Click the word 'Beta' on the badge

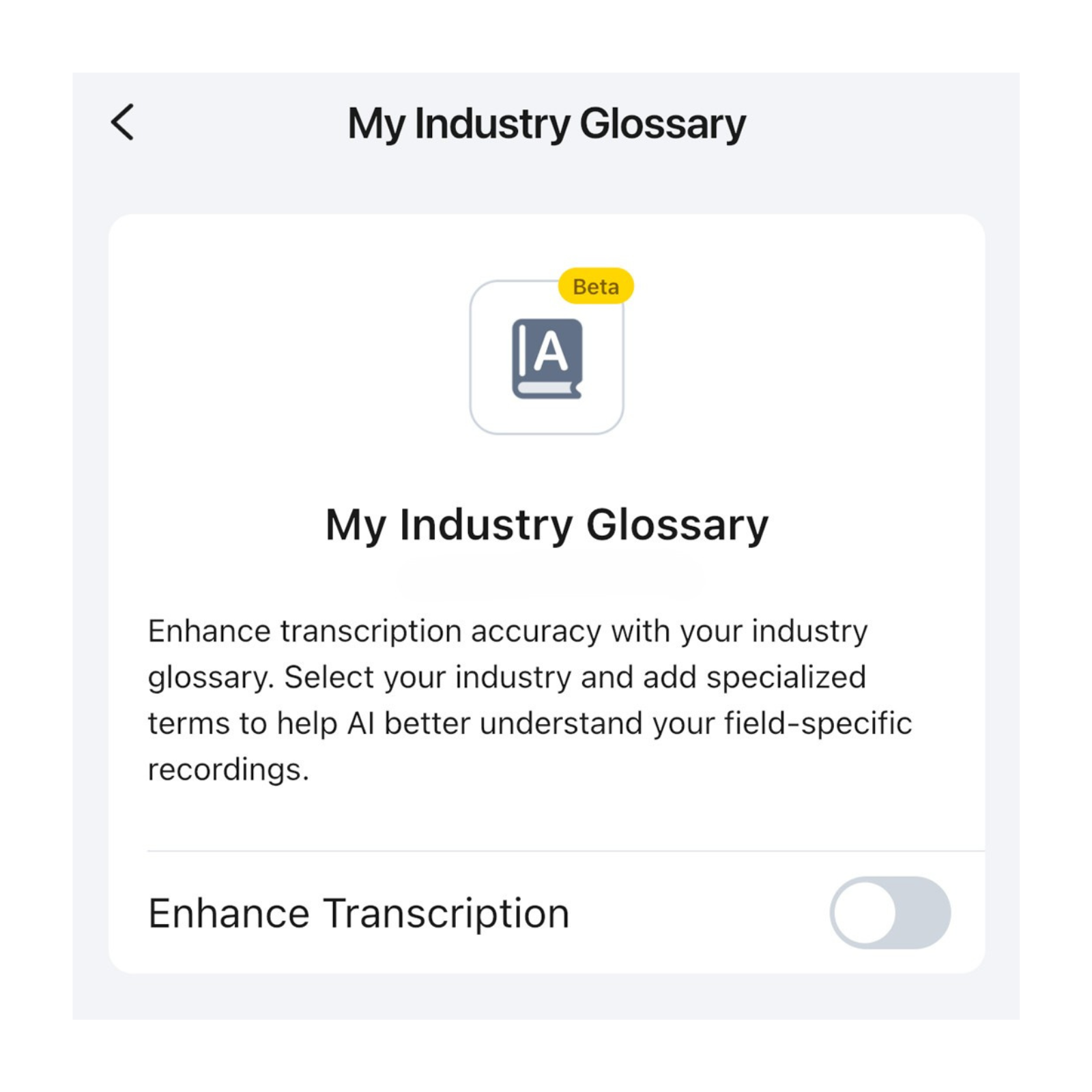coord(596,287)
